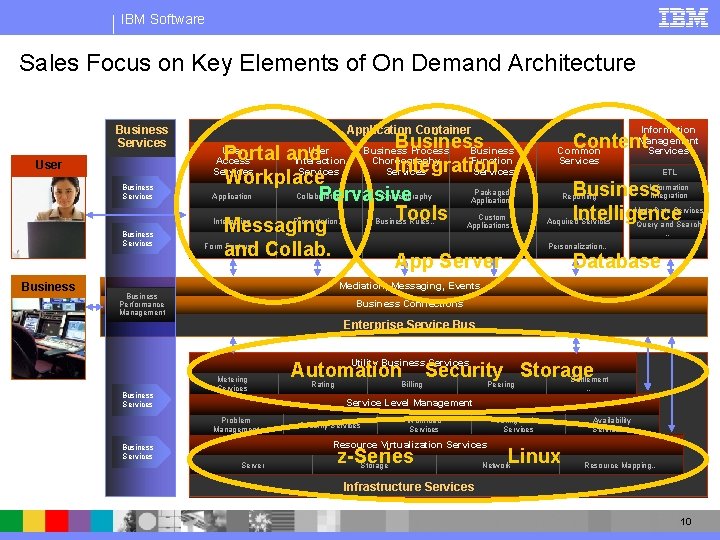Select the Custom Applications cell
Viewport: 720px width, 540px height.
pos(492,221)
